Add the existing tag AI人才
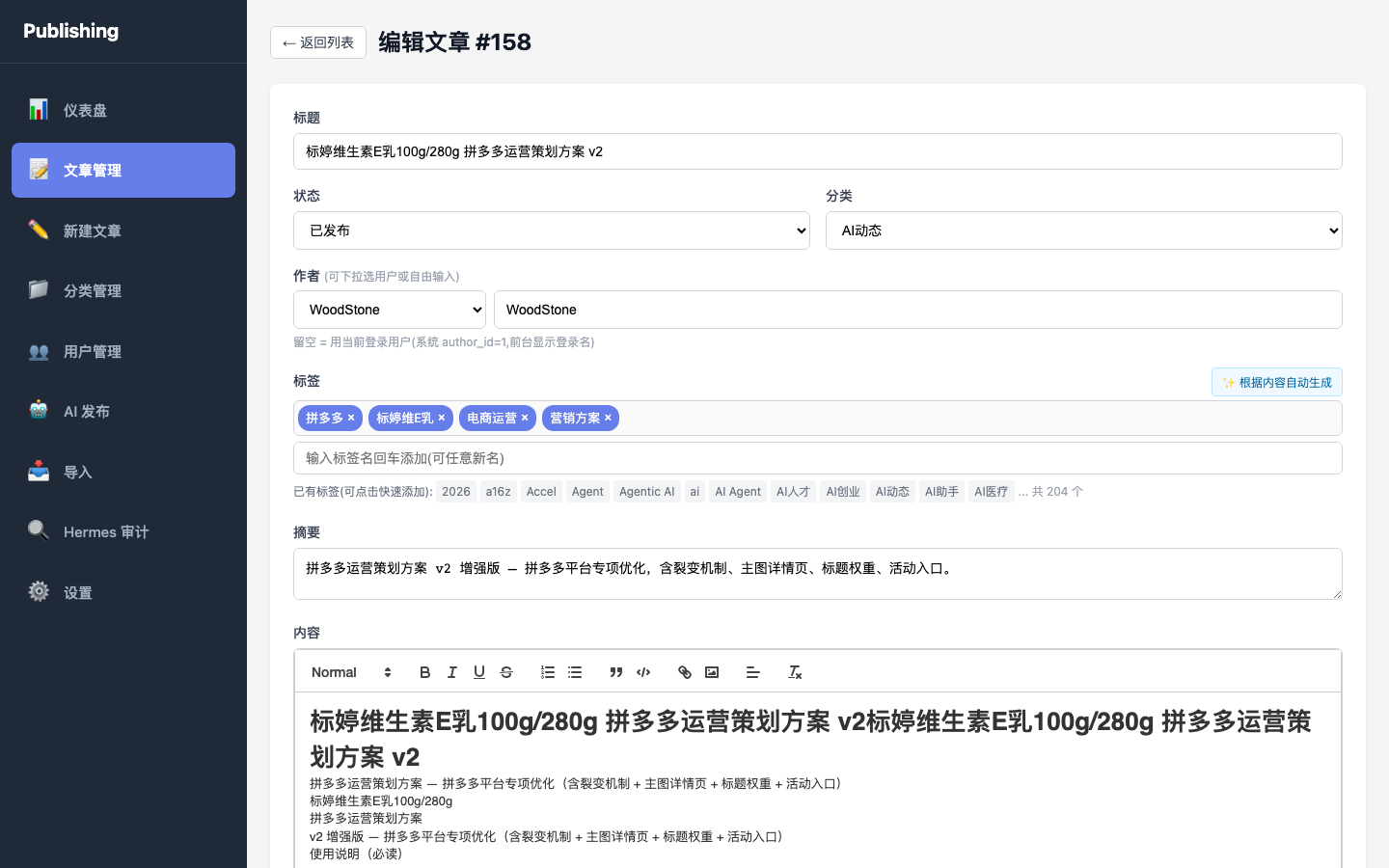Viewport: 1389px width, 868px height. 794,492
